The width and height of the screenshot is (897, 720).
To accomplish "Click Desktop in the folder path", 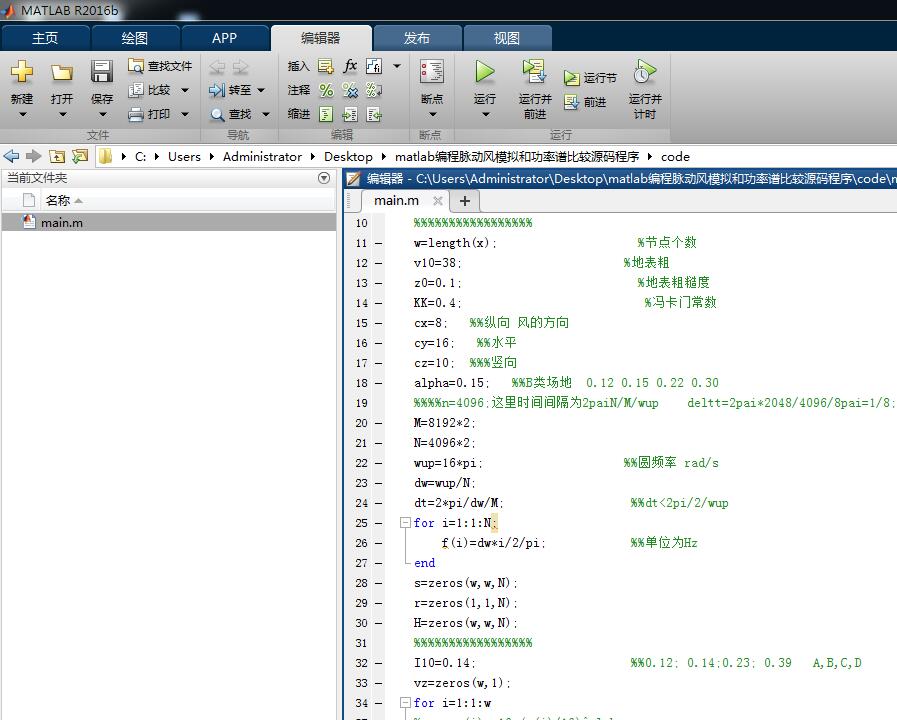I will (x=348, y=157).
